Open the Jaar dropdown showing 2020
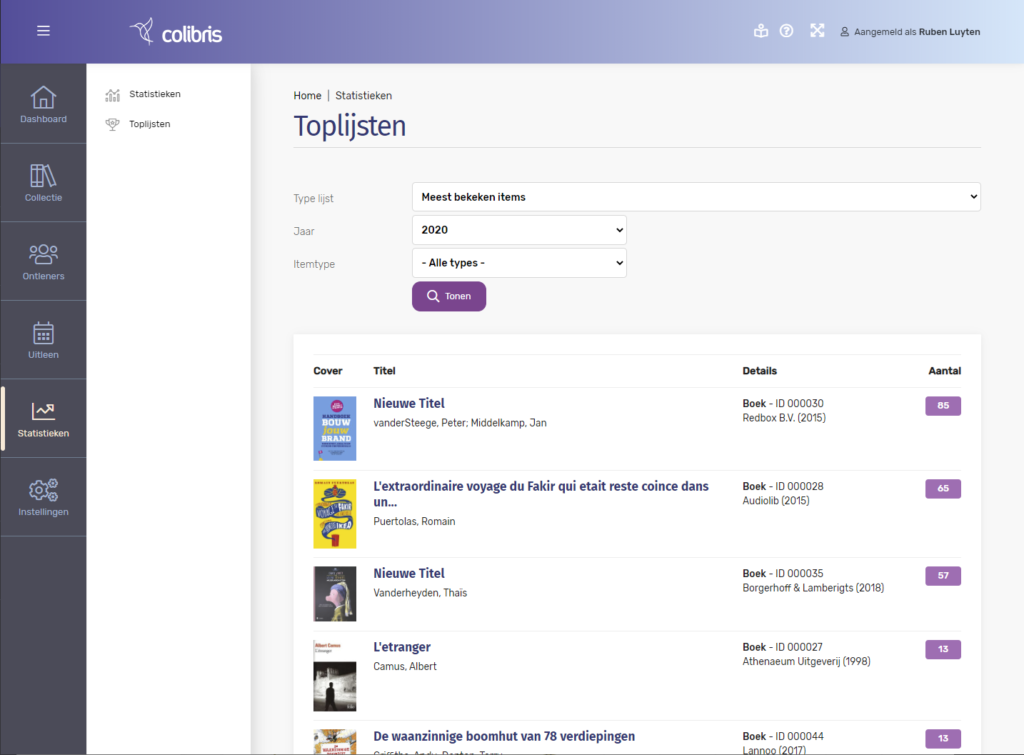The width and height of the screenshot is (1024, 755). (519, 230)
